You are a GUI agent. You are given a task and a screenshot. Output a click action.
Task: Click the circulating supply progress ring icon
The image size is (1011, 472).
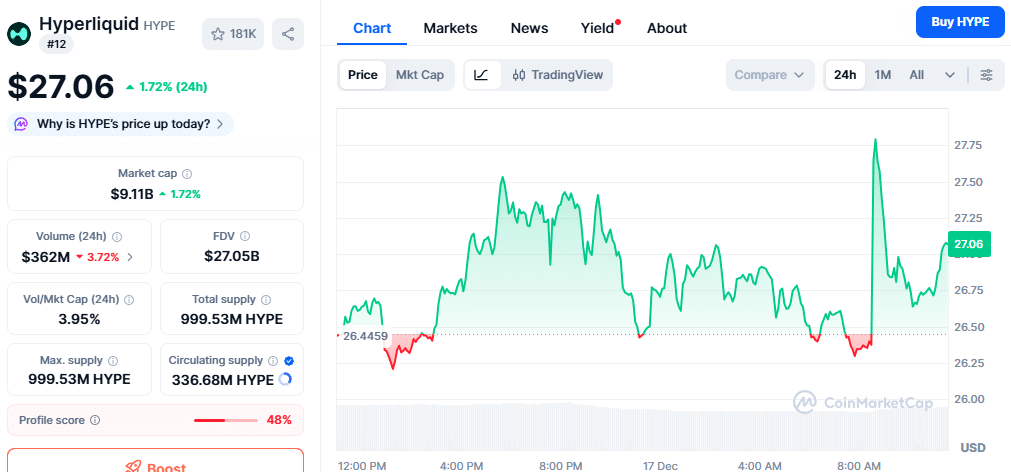(285, 379)
